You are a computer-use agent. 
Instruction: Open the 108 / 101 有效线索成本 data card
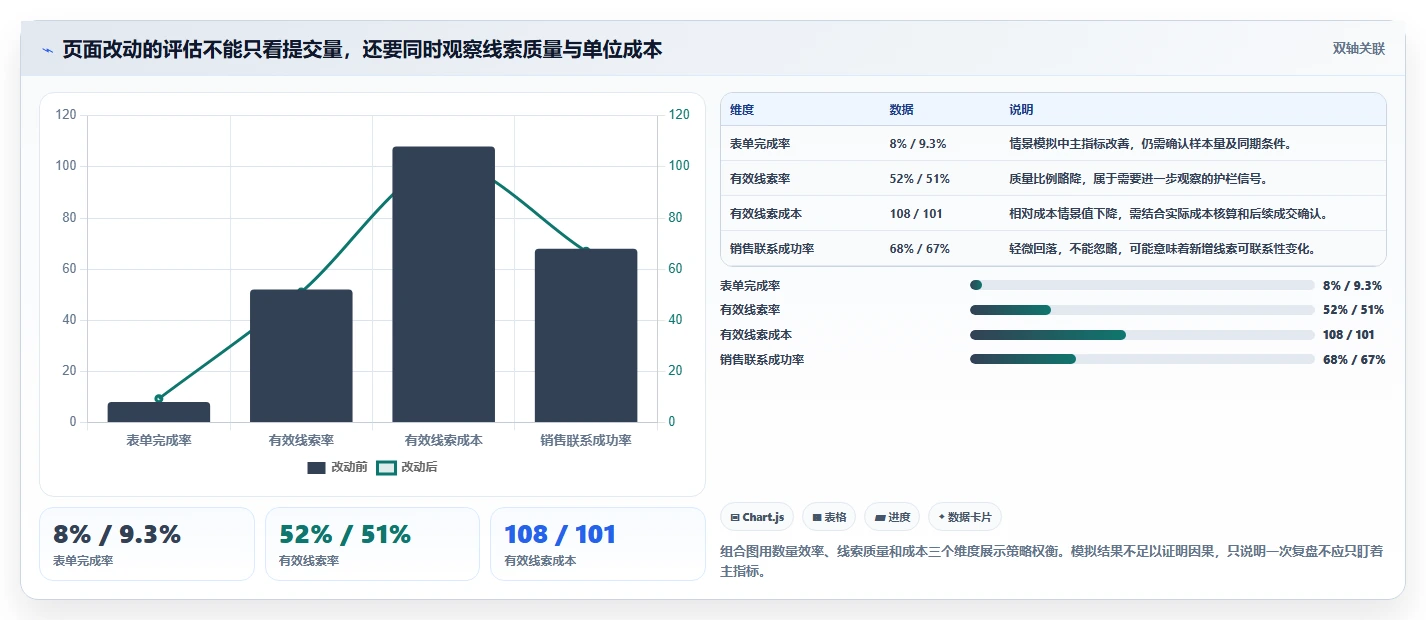click(598, 544)
